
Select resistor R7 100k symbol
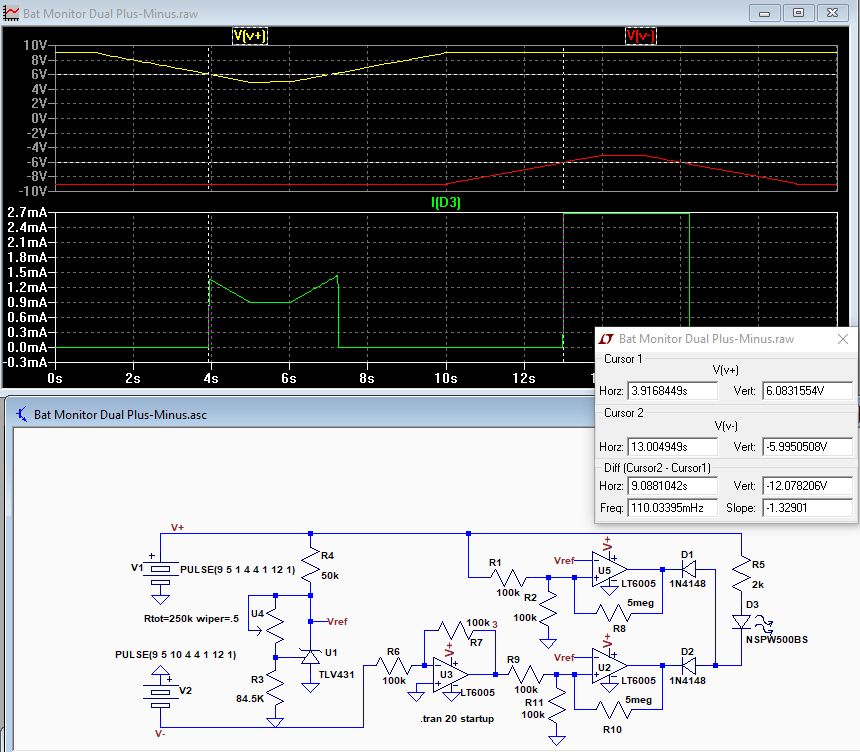[x=455, y=631]
